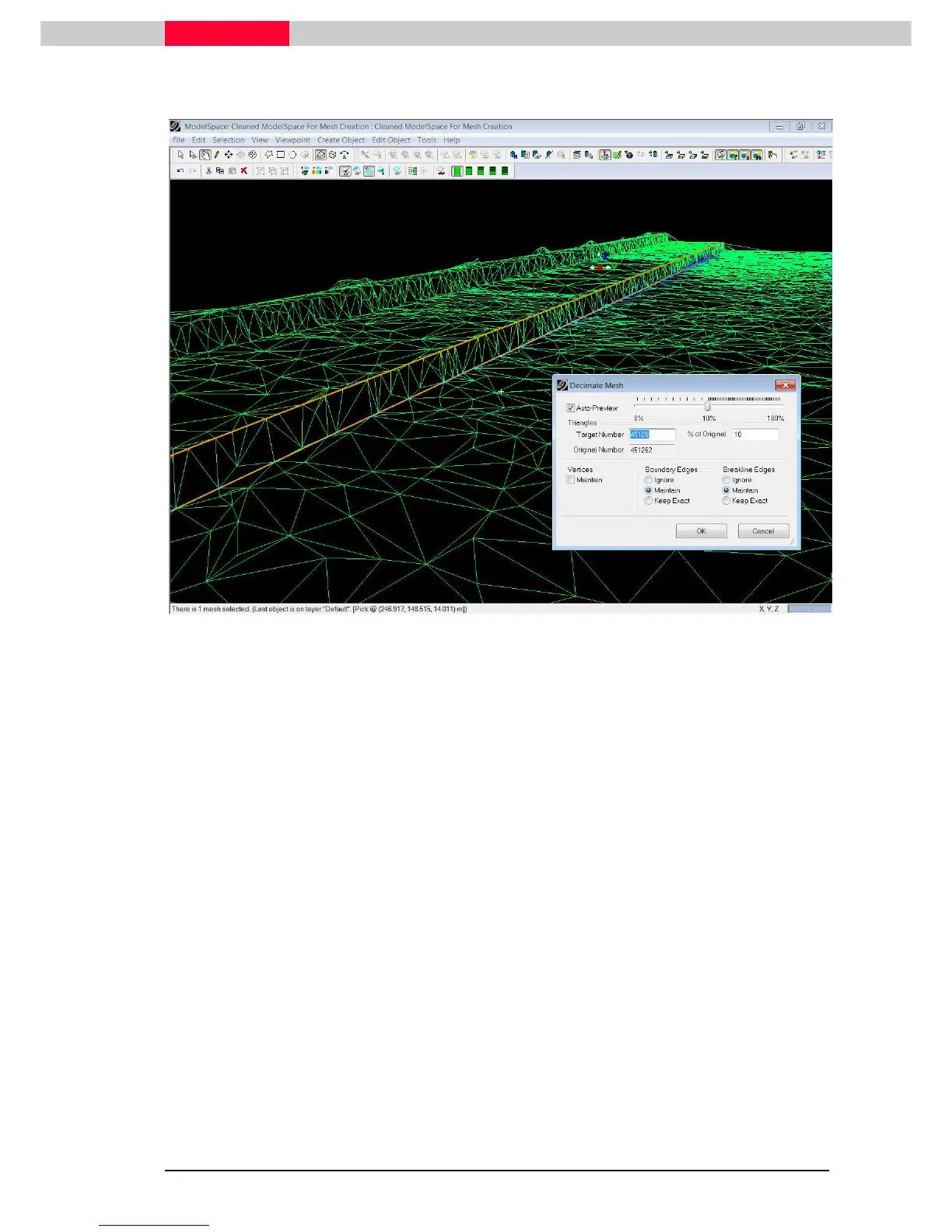Close the Decimate Mesh dialog
Screen dimensions: 952x1232
pos(786,385)
